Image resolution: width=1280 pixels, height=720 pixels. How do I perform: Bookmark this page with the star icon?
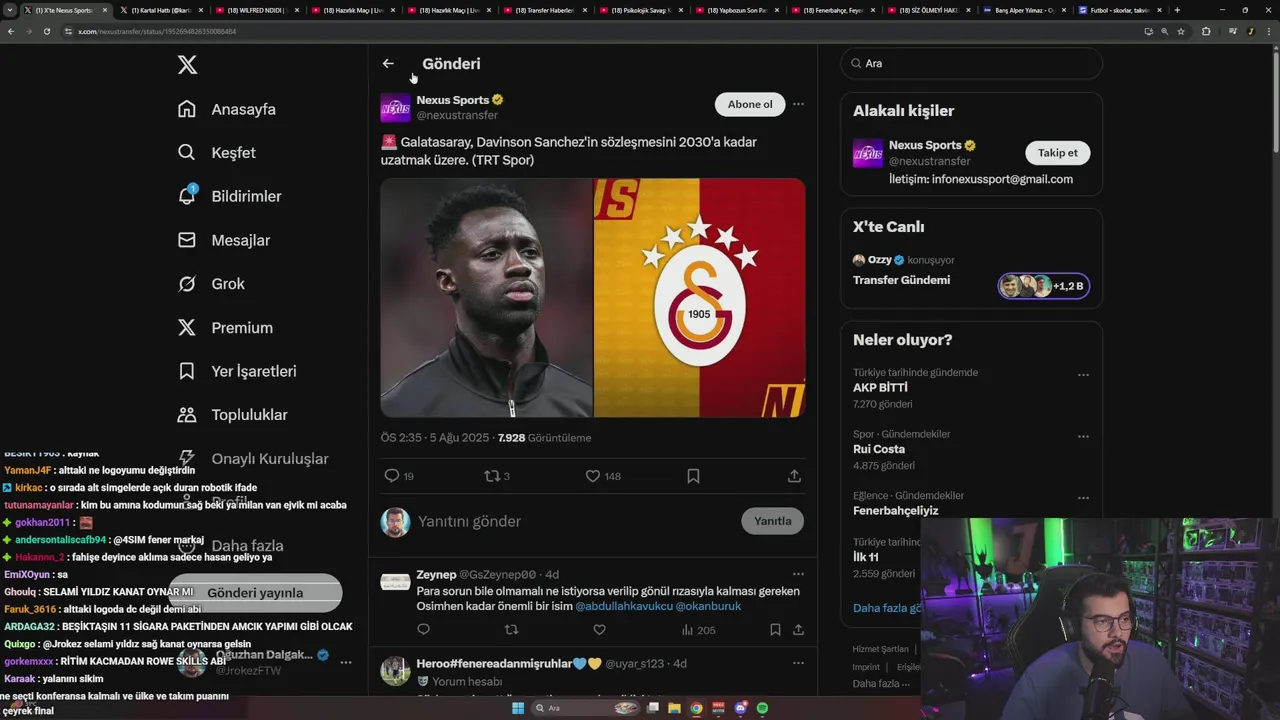[x=1181, y=31]
